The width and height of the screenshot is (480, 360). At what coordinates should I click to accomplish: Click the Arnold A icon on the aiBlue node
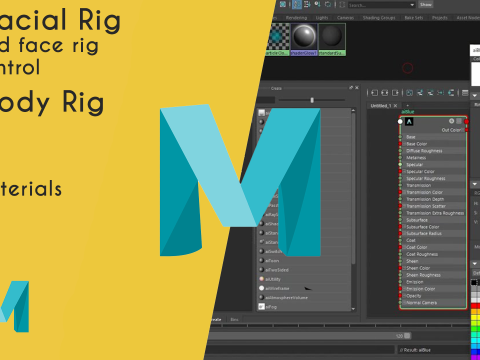409,122
